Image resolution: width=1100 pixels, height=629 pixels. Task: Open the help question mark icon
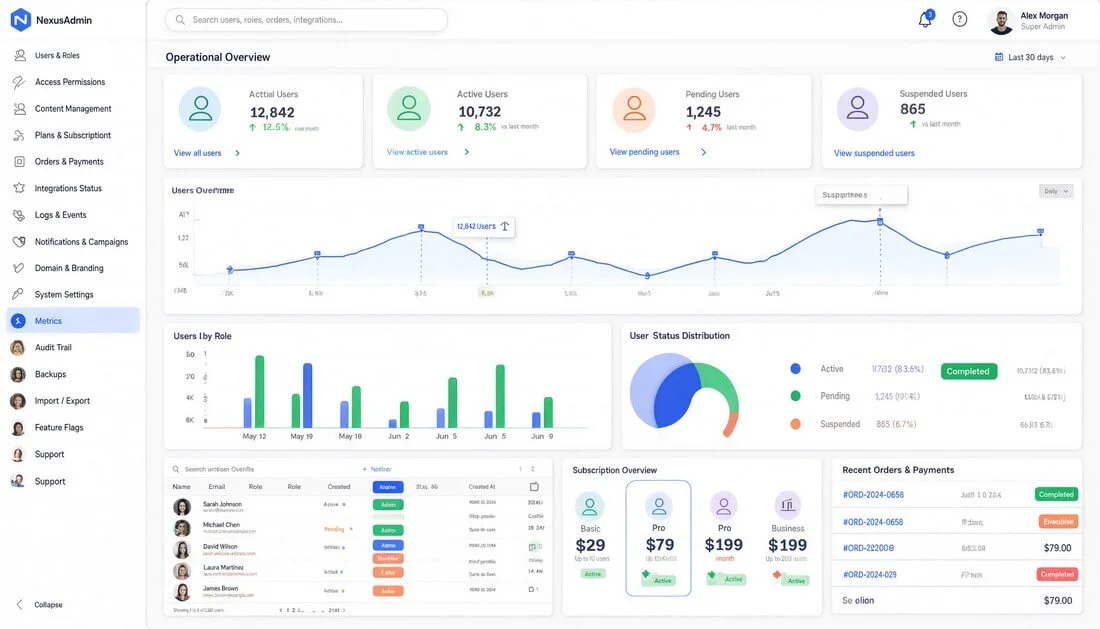(959, 20)
